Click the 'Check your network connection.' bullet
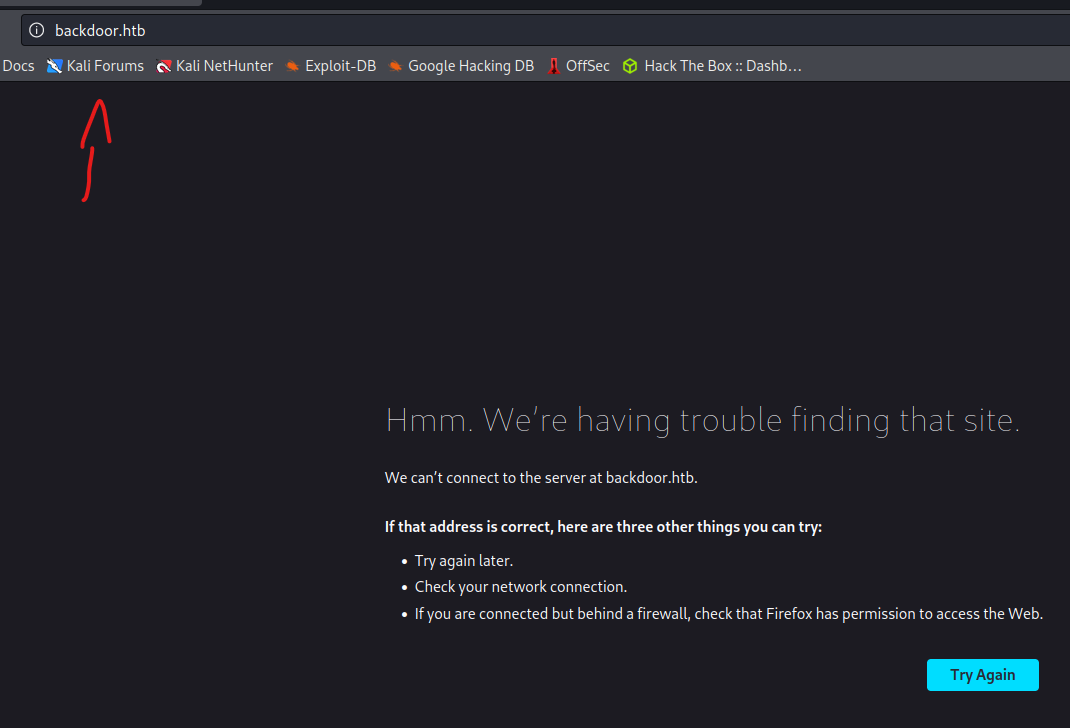Viewport: 1070px width, 728px height. (x=521, y=587)
